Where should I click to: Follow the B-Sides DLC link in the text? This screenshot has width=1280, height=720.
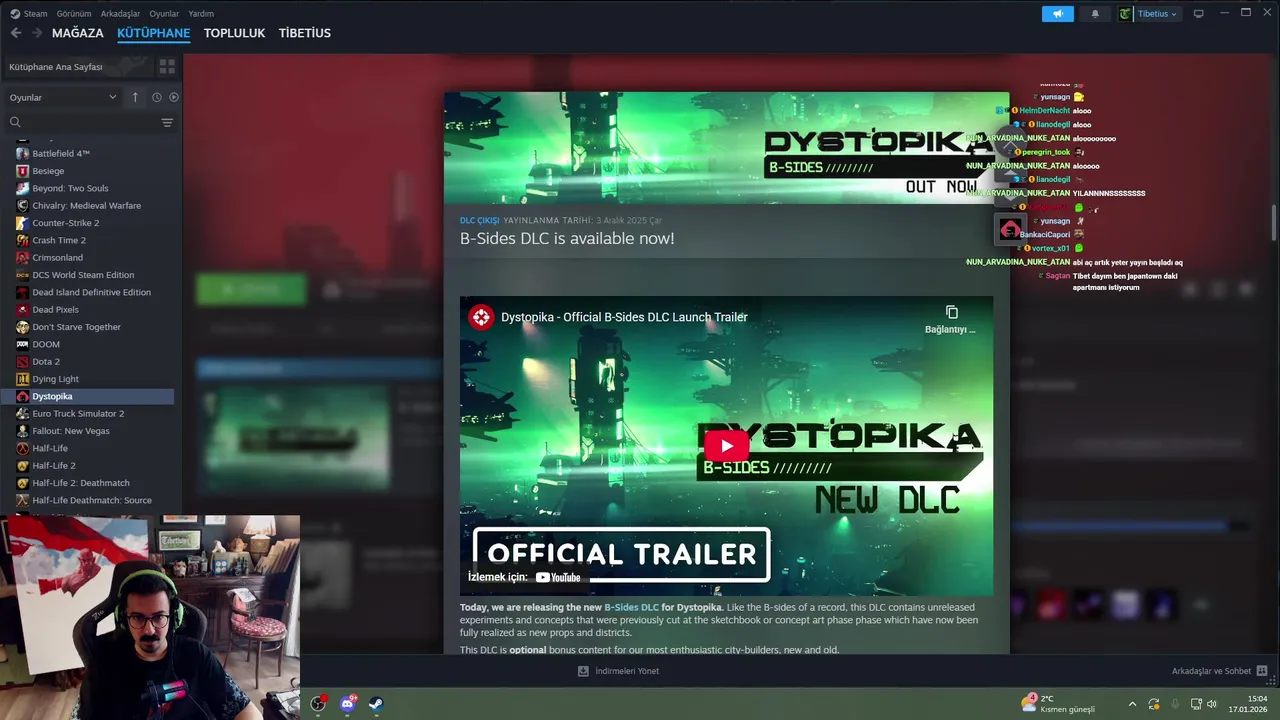coord(631,607)
